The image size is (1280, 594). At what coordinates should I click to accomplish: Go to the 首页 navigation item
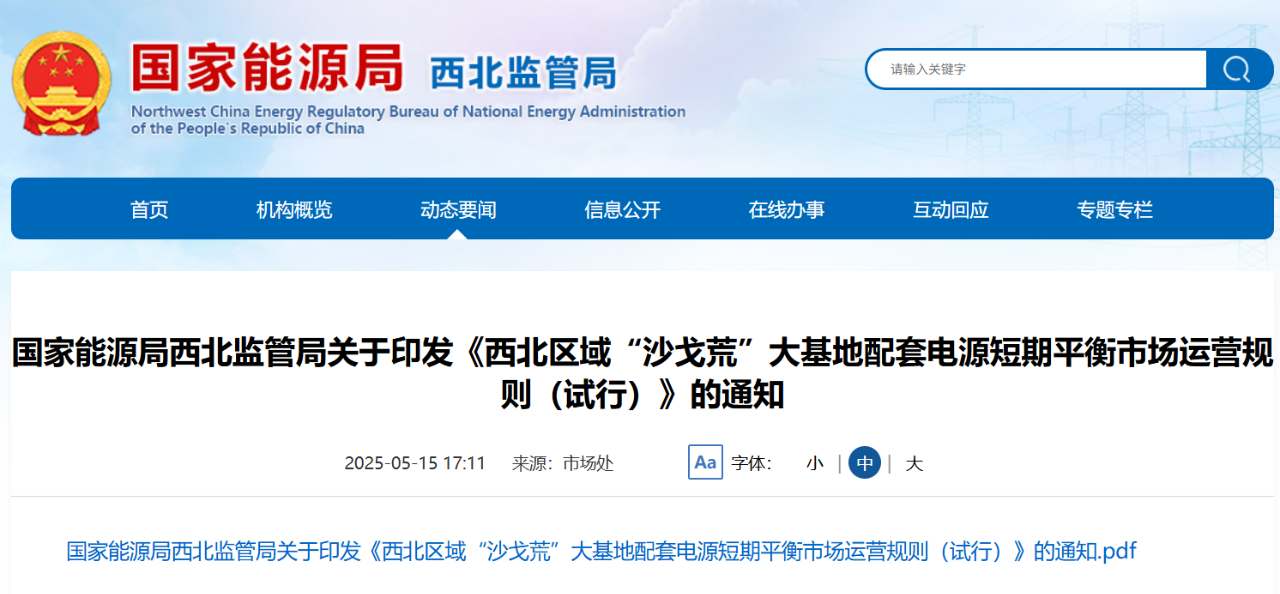point(149,210)
